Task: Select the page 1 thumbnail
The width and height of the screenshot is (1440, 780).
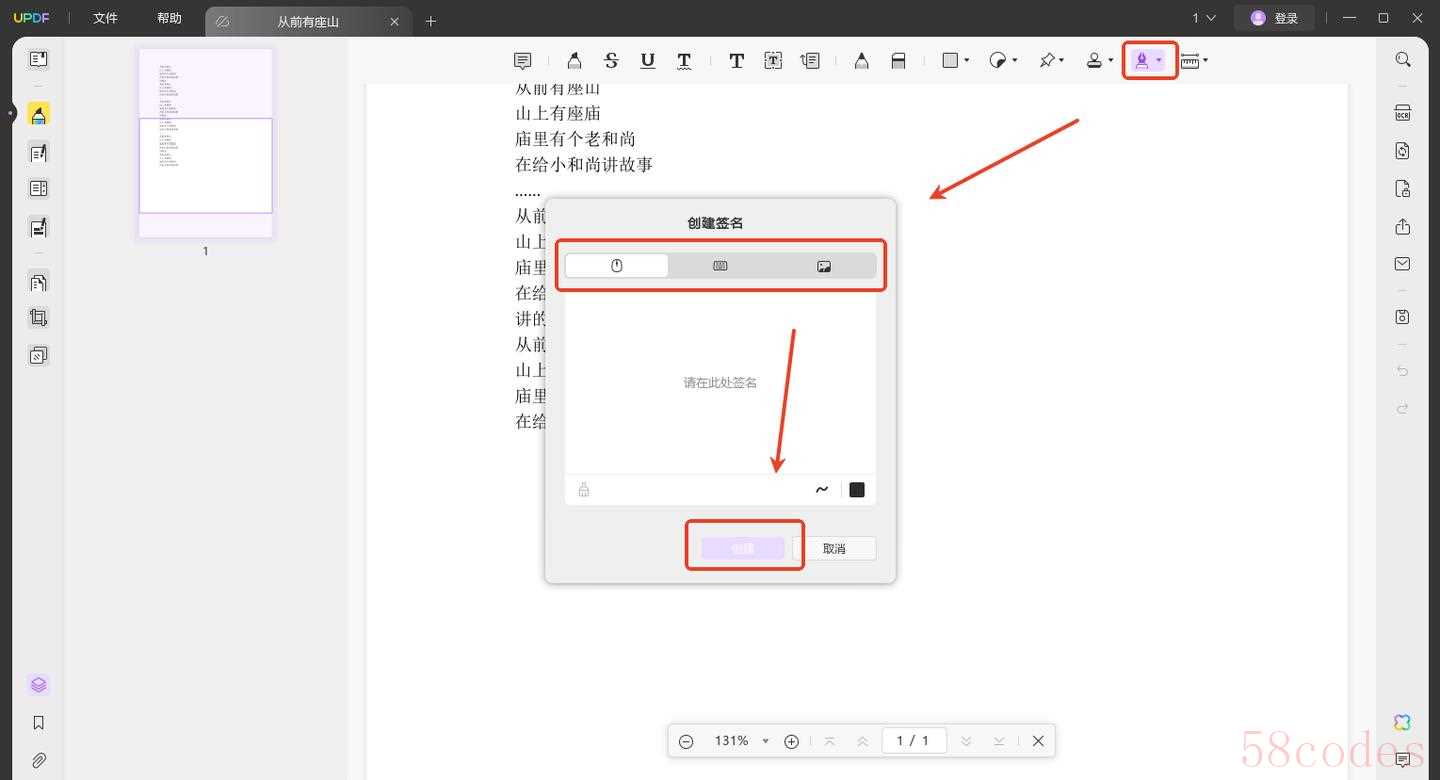Action: [205, 143]
